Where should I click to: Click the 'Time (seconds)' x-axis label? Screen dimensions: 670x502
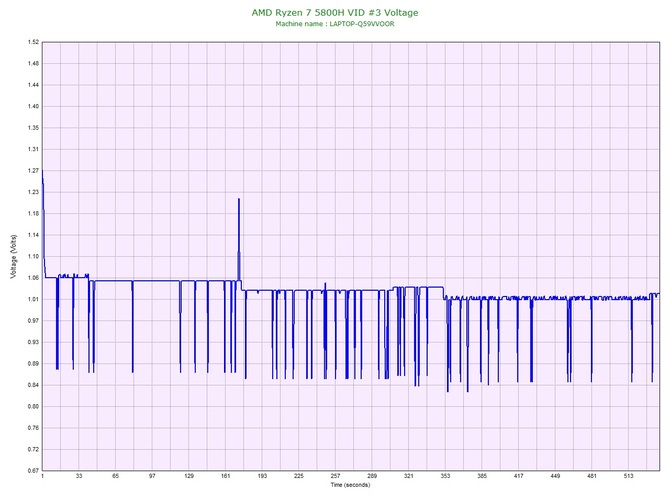[x=350, y=485]
